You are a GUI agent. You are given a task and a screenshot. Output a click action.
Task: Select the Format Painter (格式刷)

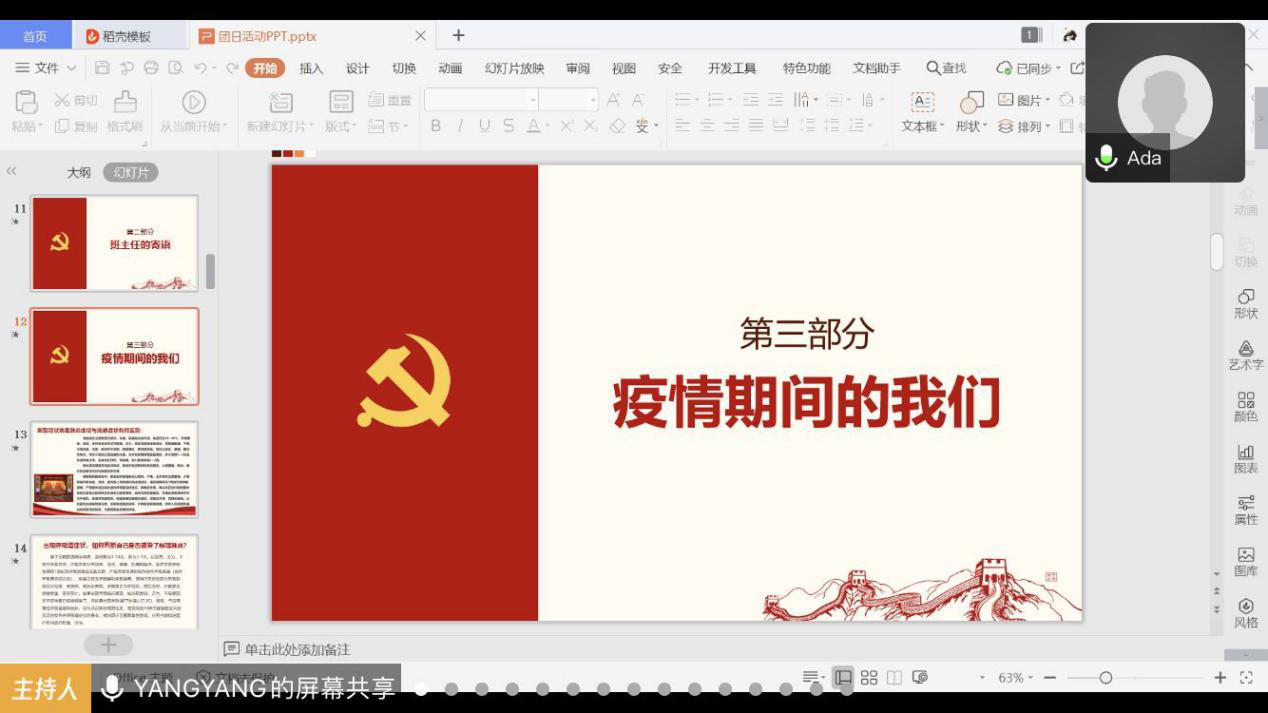125,111
